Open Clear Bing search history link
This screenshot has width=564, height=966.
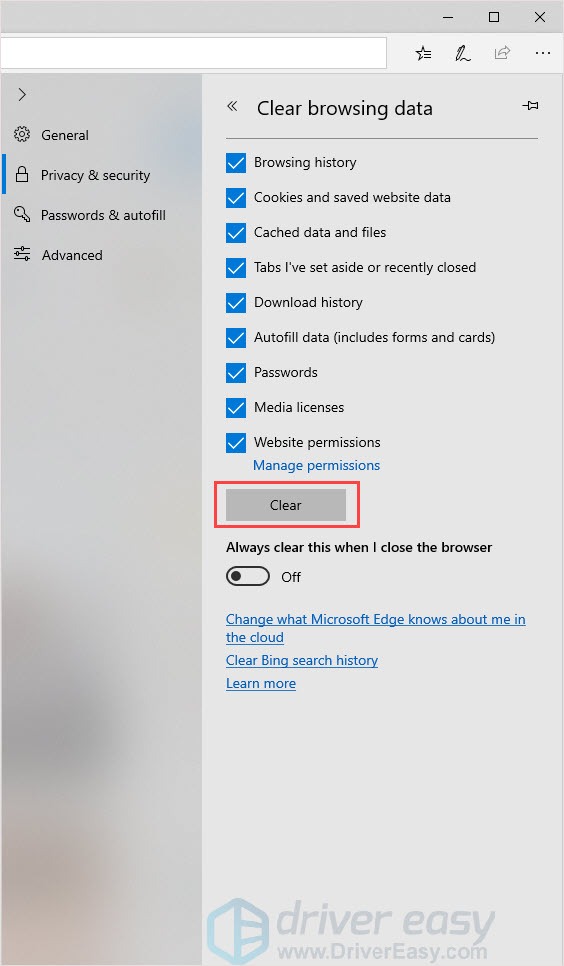coord(302,660)
